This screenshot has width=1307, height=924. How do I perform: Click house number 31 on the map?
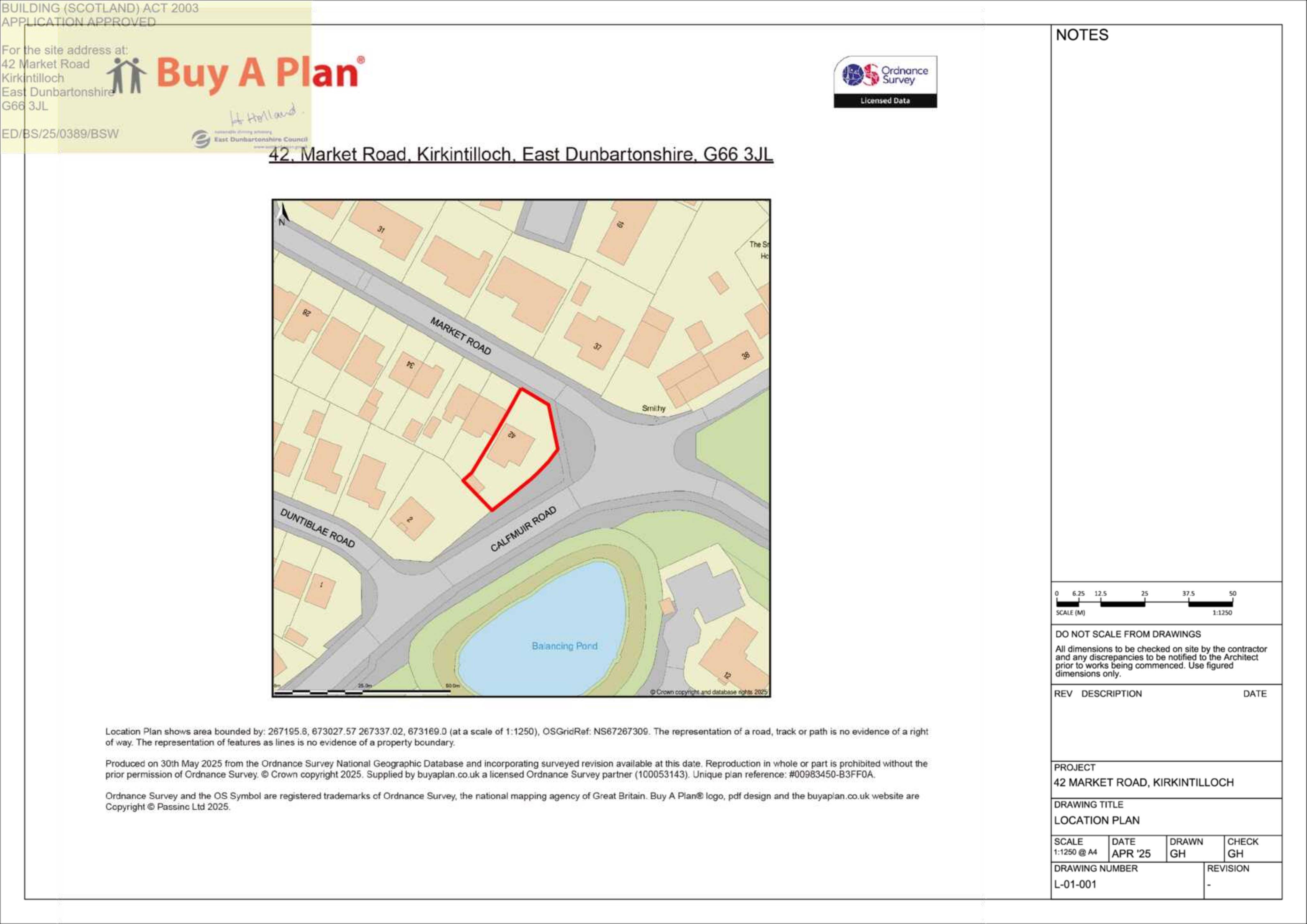coord(381,230)
